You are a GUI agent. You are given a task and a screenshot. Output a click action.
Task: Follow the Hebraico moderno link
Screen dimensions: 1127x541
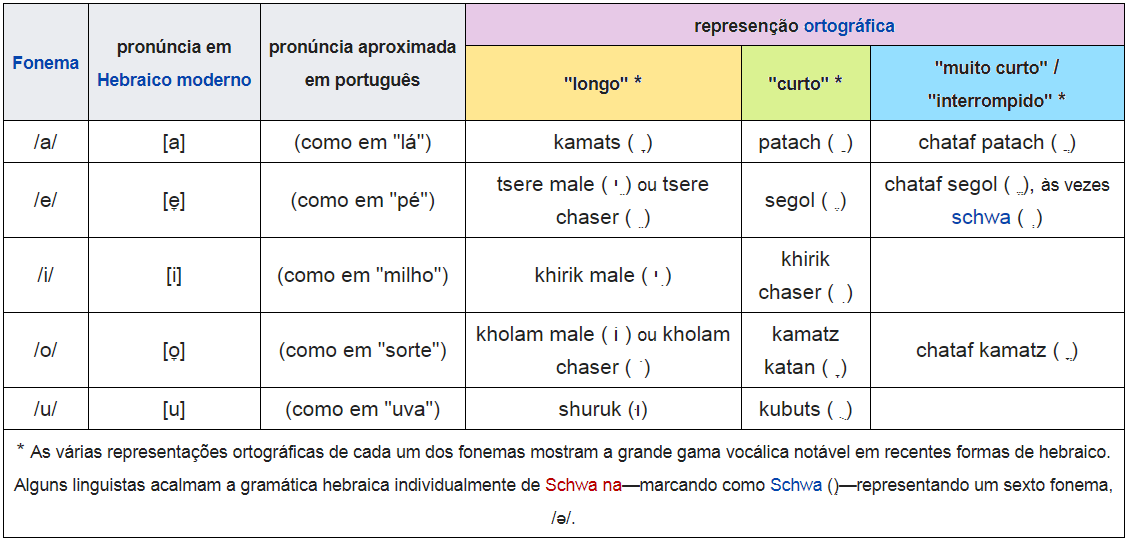tap(174, 80)
